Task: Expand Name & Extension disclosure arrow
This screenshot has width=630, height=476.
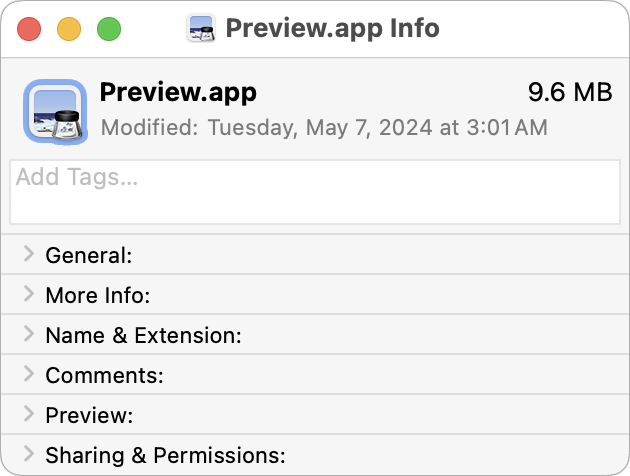Action: [29, 334]
